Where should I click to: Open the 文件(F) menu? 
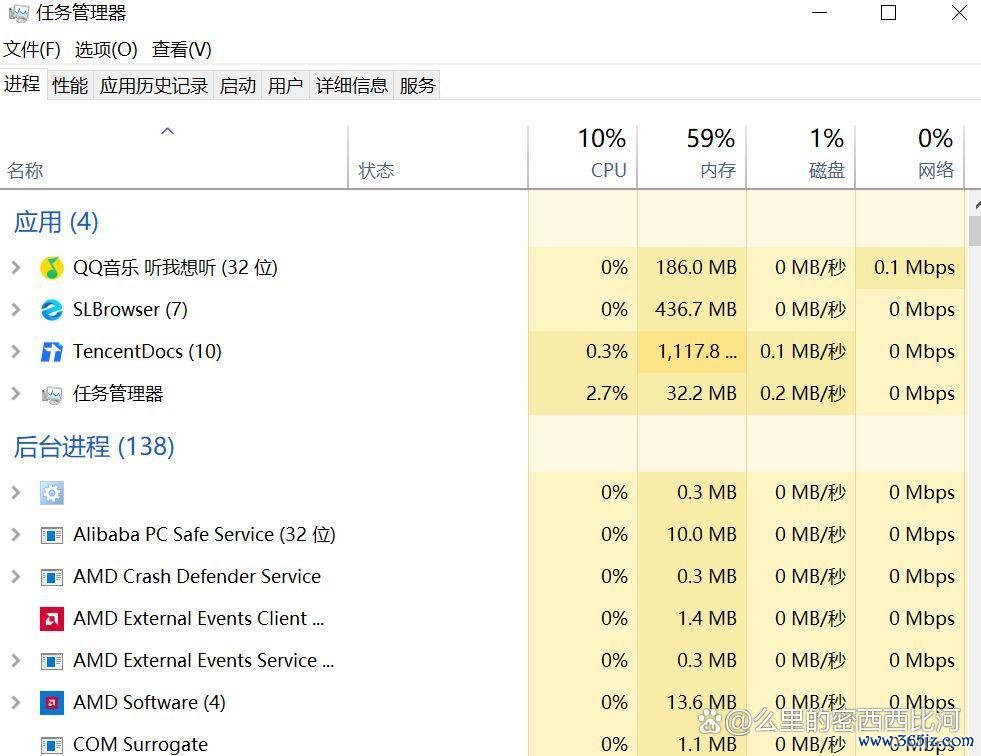[32, 49]
